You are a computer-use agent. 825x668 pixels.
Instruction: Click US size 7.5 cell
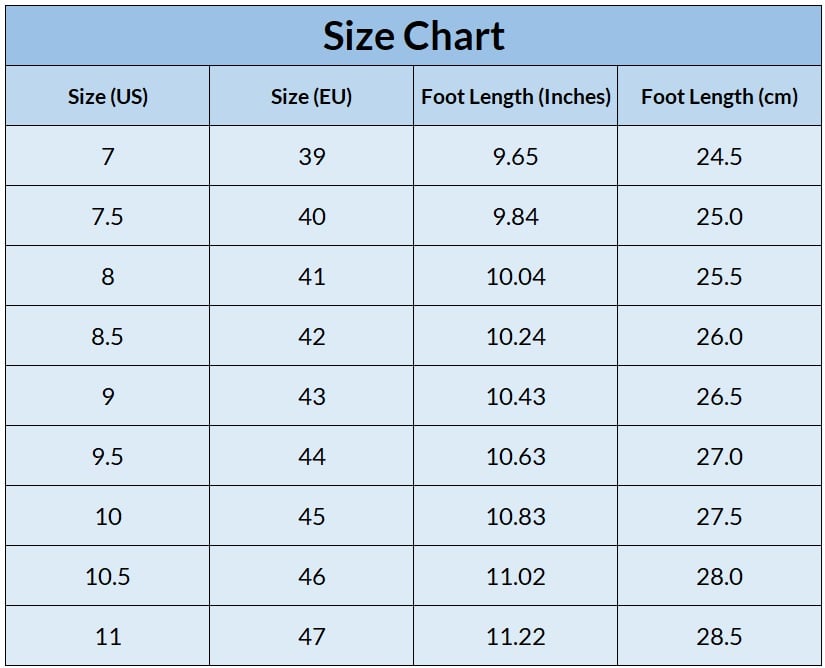pos(108,217)
